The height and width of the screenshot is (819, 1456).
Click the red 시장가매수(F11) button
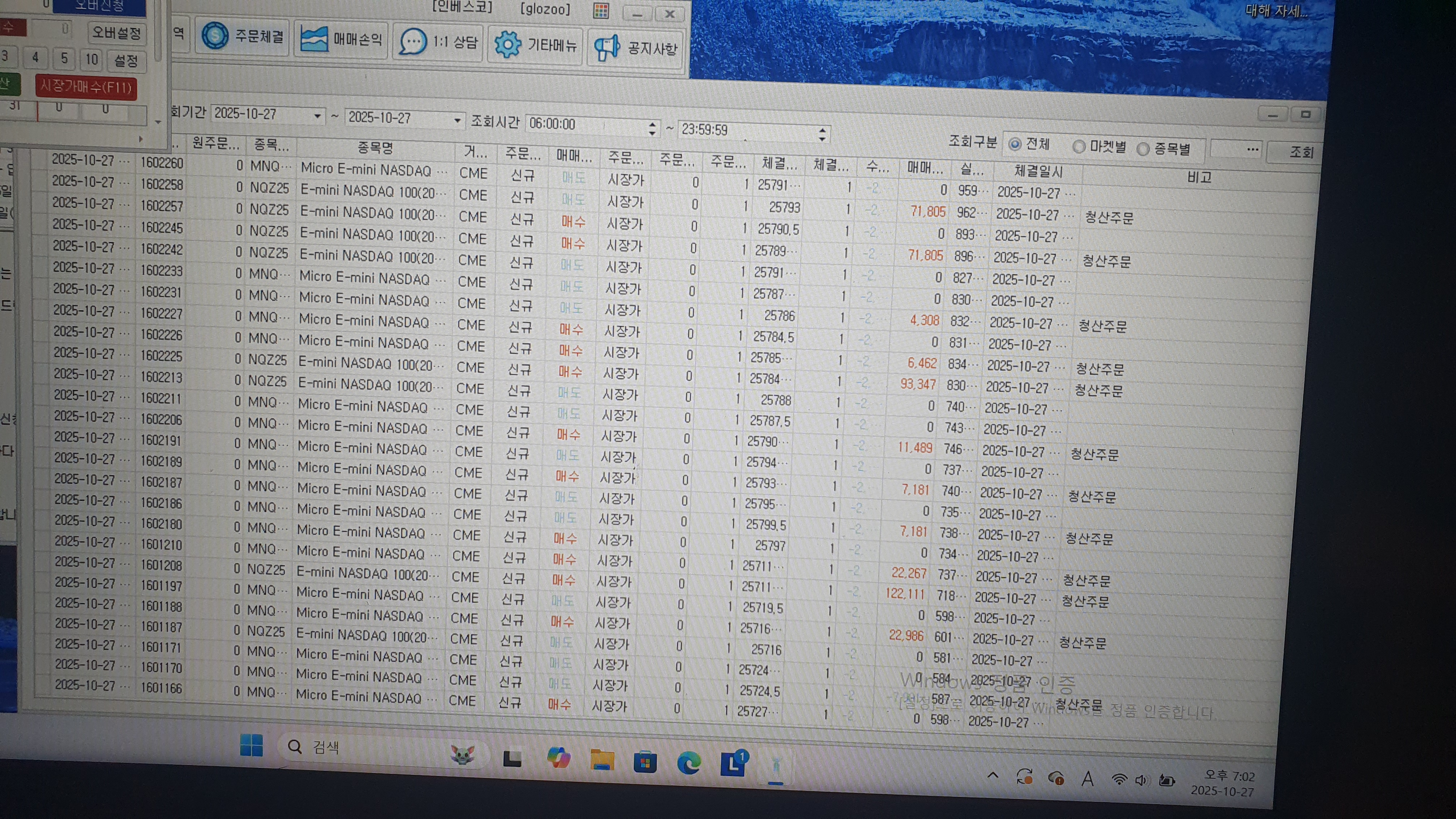click(x=86, y=87)
